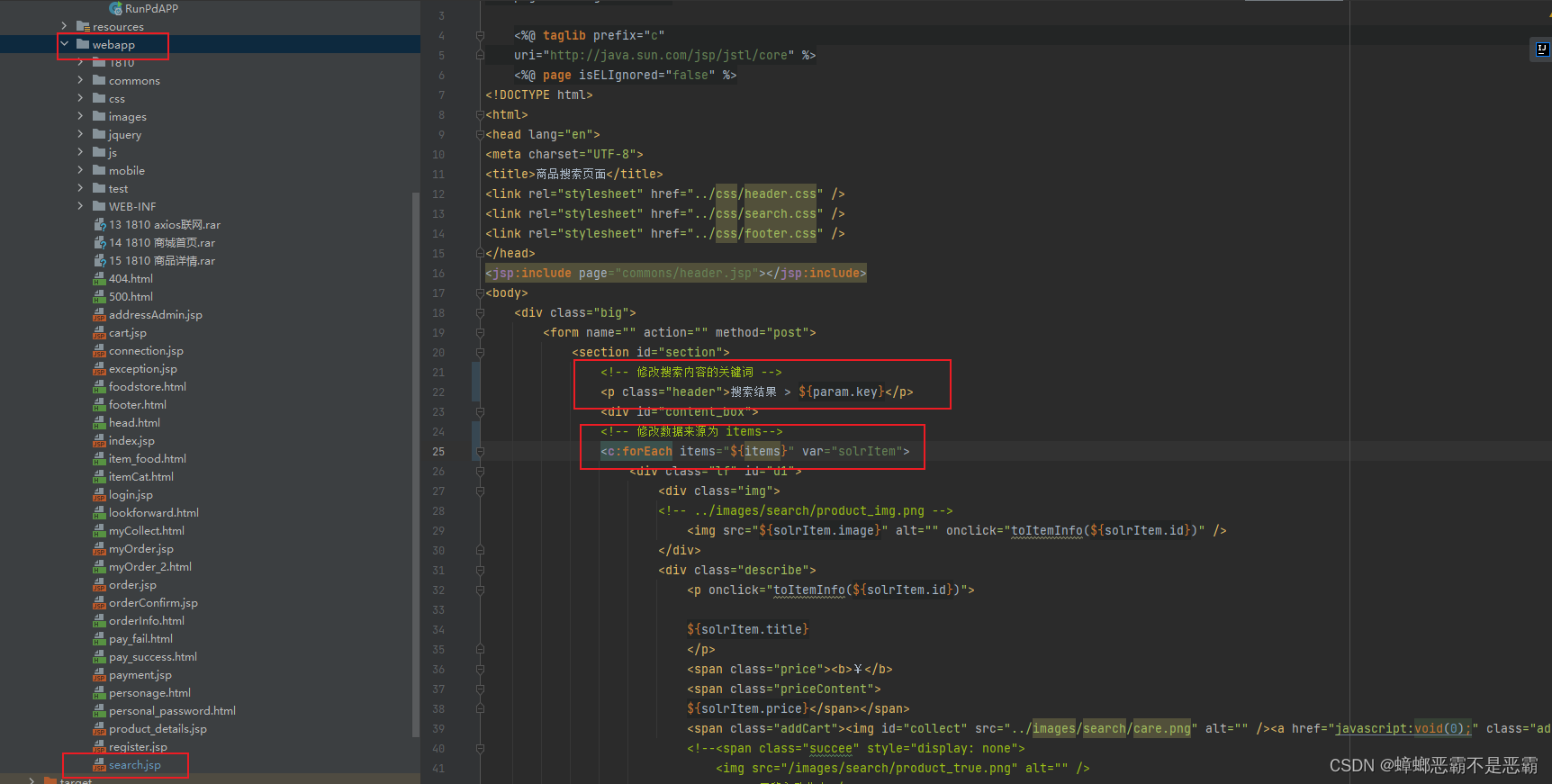The height and width of the screenshot is (784, 1552).
Task: Click the input method indicator icon at the editor's right edge
Action: (1541, 50)
